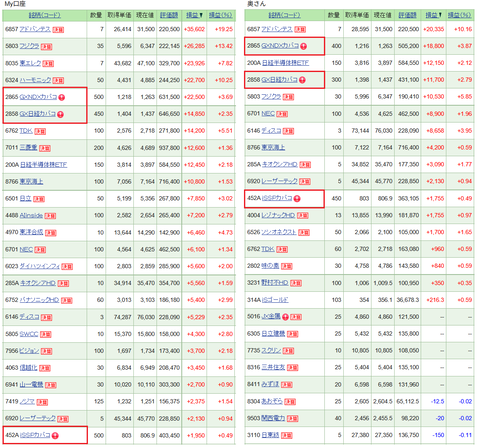Click red badge beside 東洋合成 in My口座

click(x=50, y=233)
